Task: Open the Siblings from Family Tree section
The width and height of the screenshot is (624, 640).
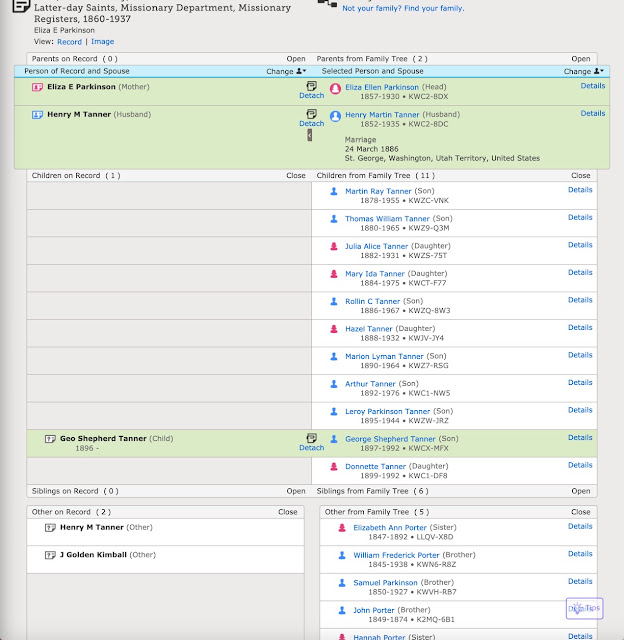Action: (581, 491)
